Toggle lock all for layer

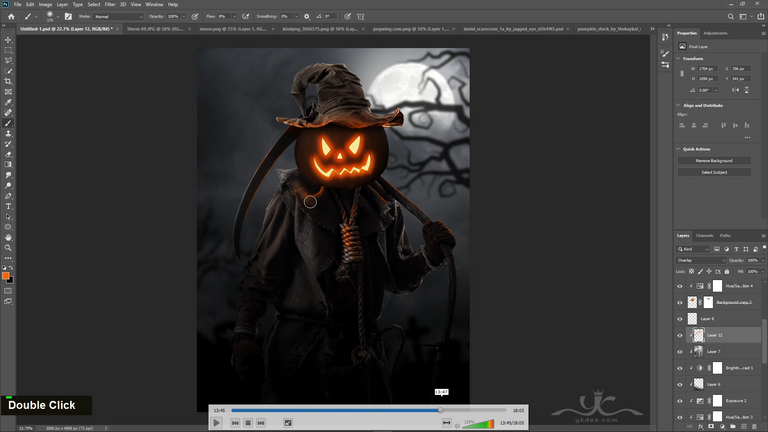coord(727,271)
